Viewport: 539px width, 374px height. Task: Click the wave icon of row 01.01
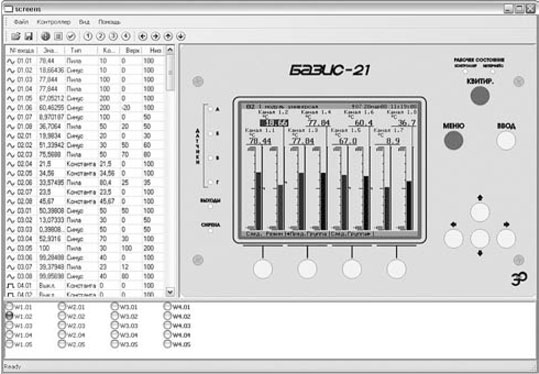coord(11,61)
